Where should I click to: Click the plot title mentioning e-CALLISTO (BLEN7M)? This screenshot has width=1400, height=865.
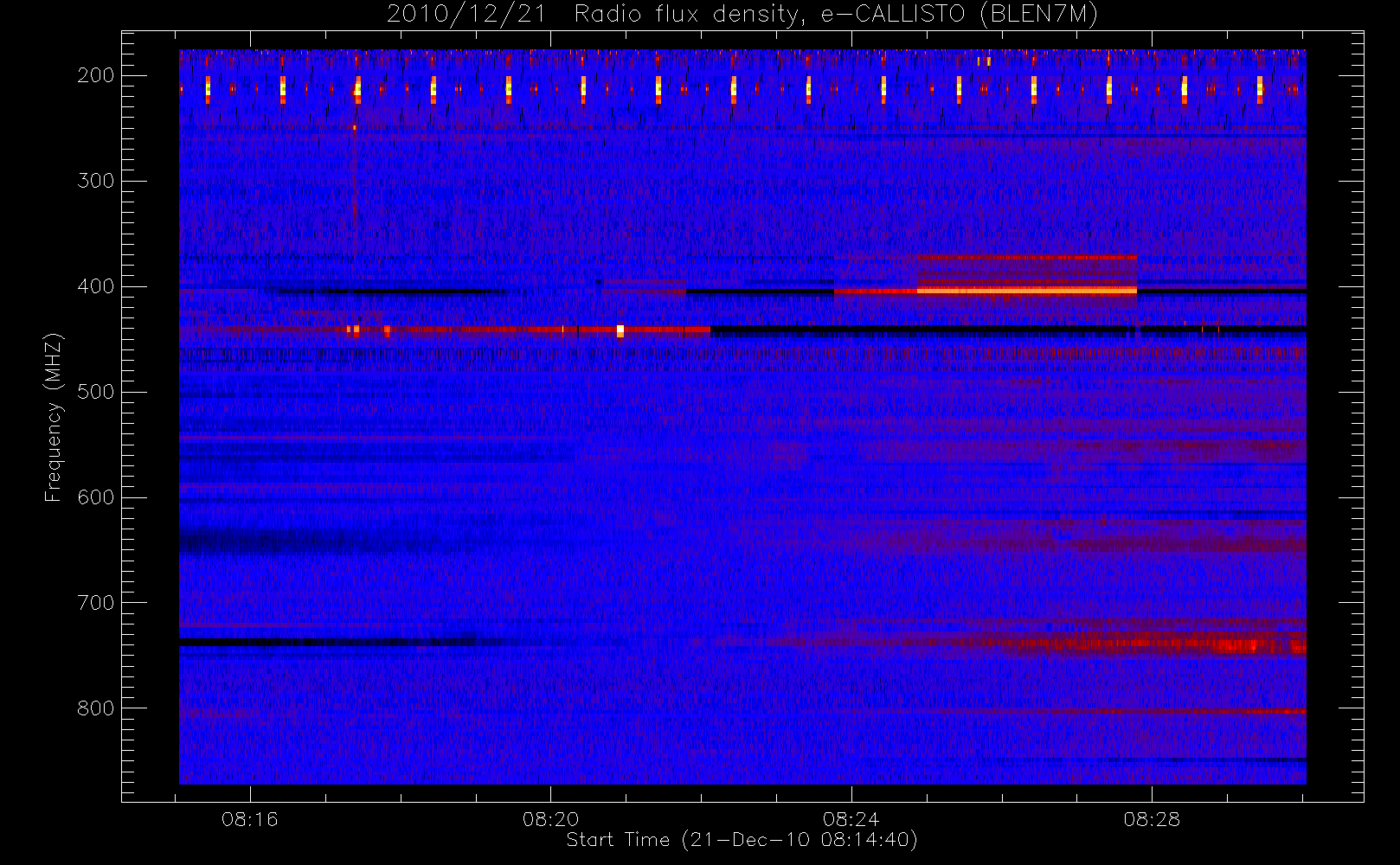(x=742, y=15)
